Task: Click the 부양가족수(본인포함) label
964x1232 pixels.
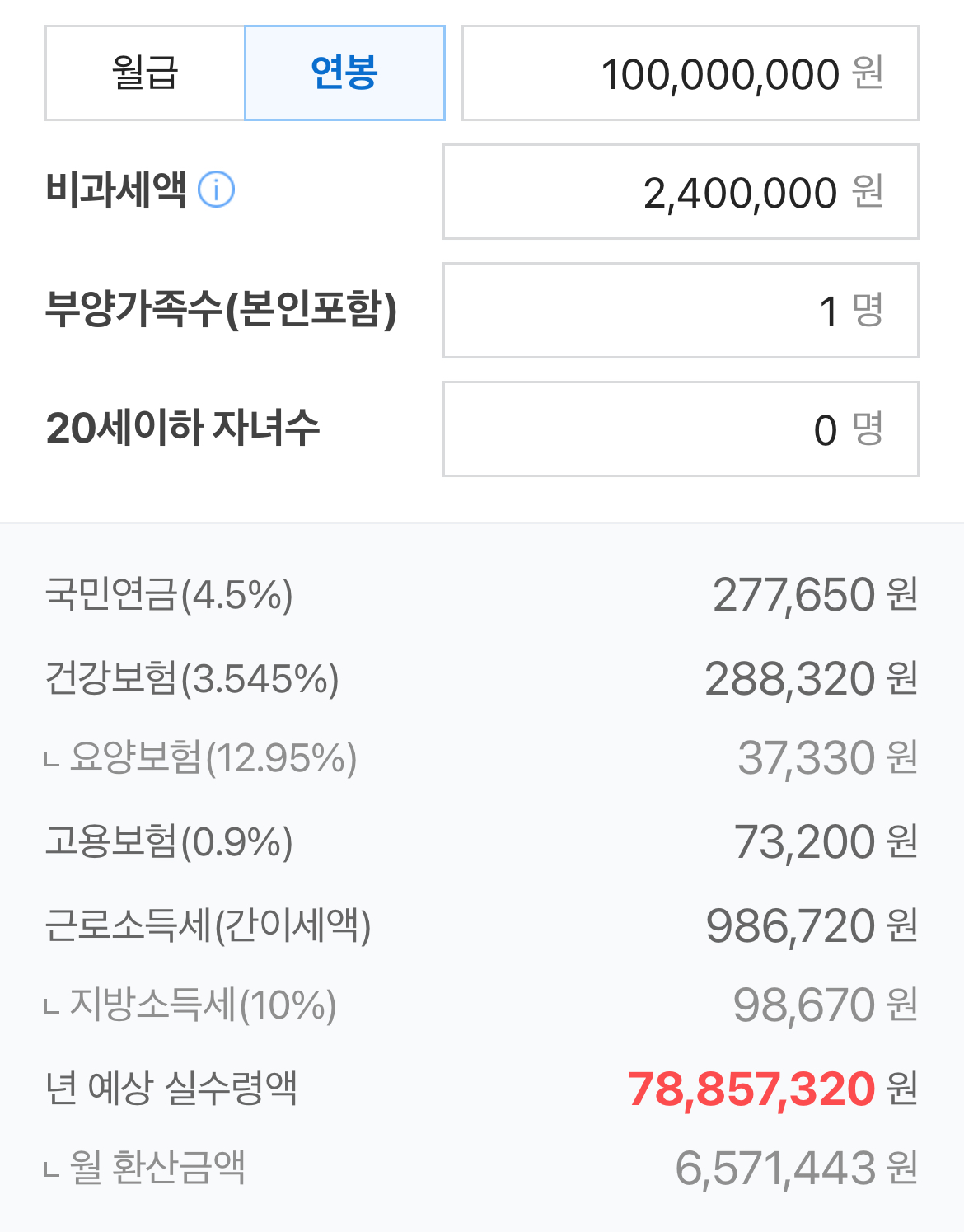Action: click(x=221, y=309)
